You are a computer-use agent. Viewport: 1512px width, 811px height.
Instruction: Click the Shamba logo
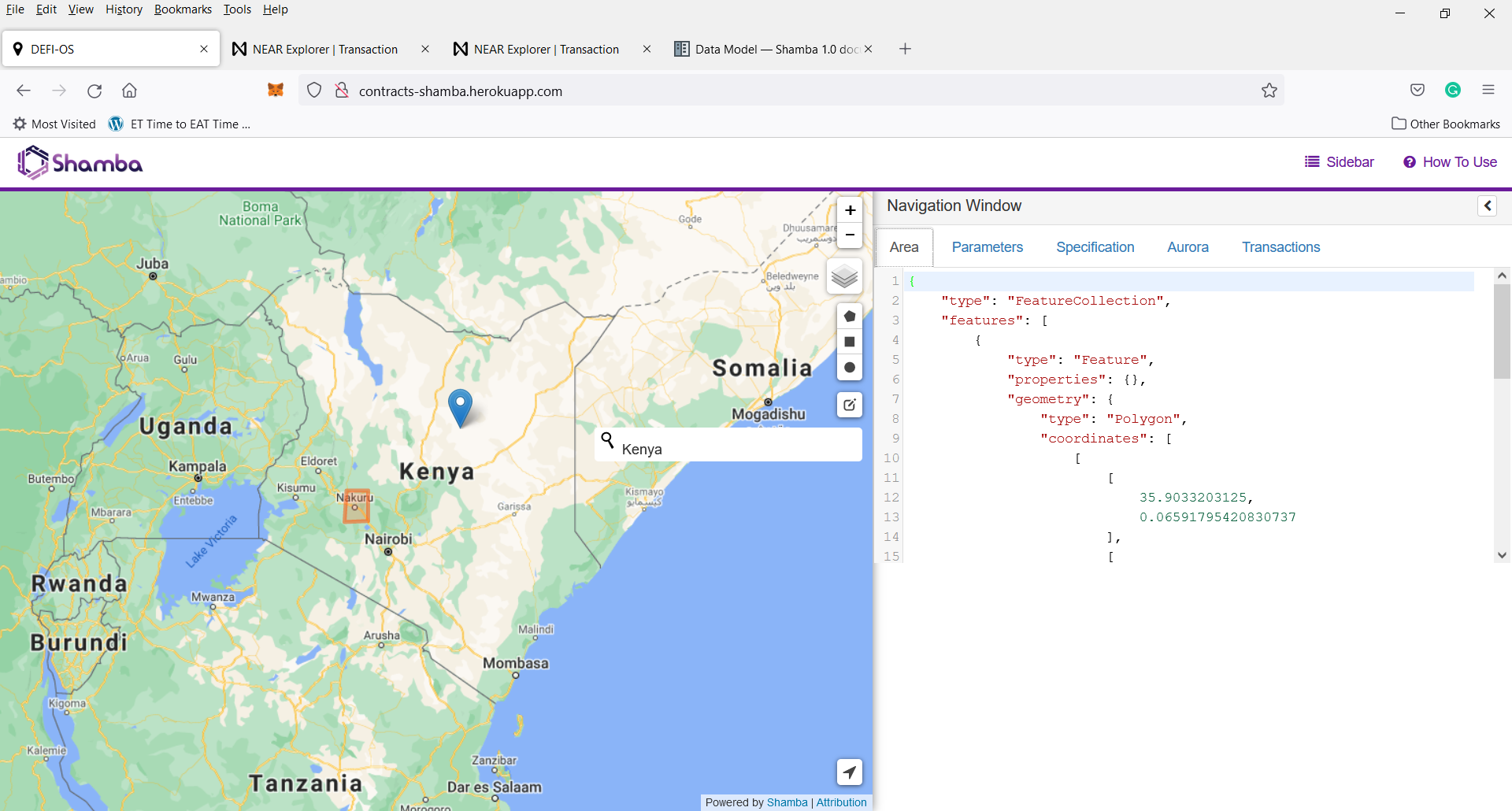(x=80, y=163)
